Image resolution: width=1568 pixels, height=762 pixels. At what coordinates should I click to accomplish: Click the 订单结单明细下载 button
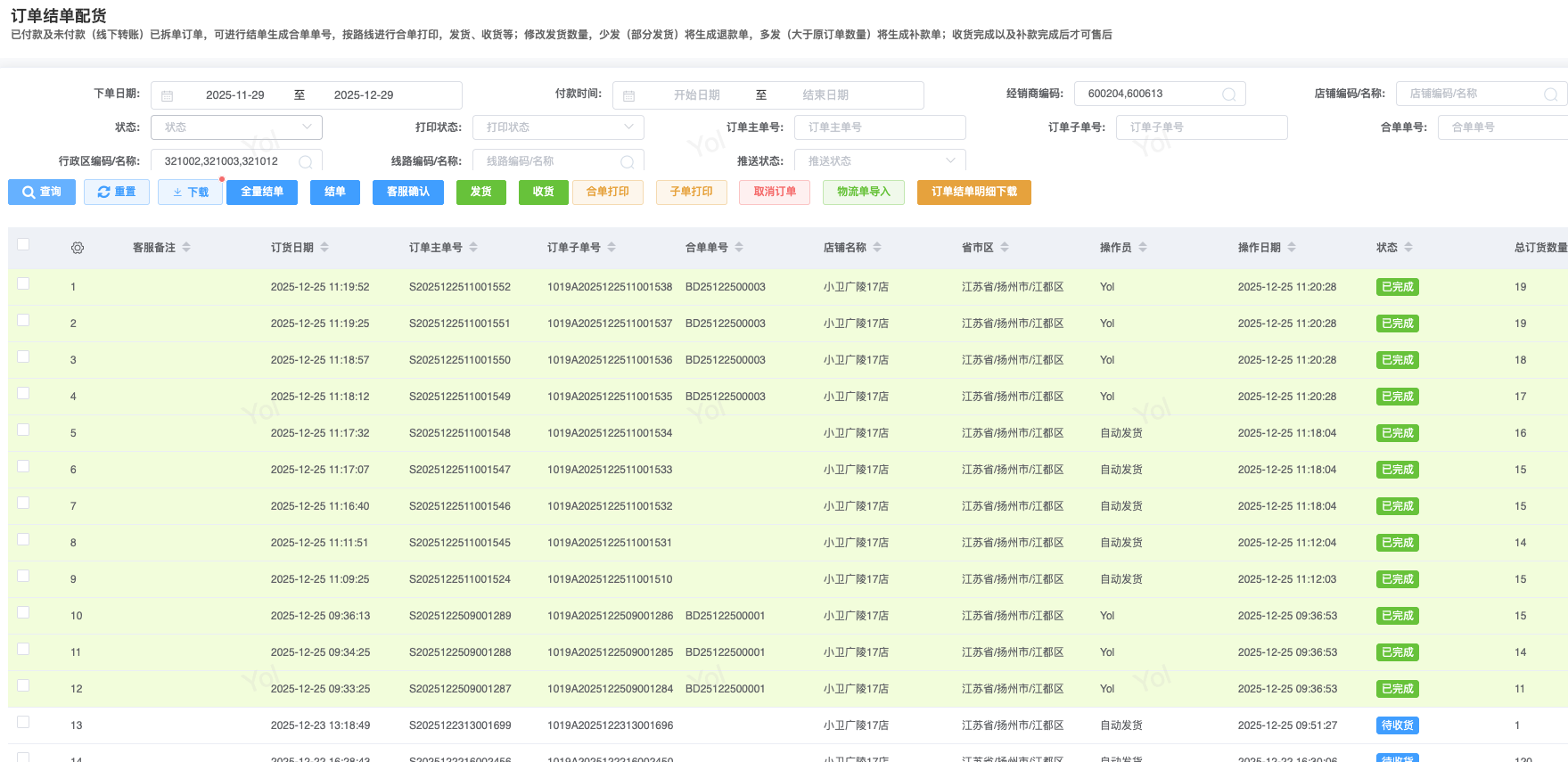tap(973, 193)
